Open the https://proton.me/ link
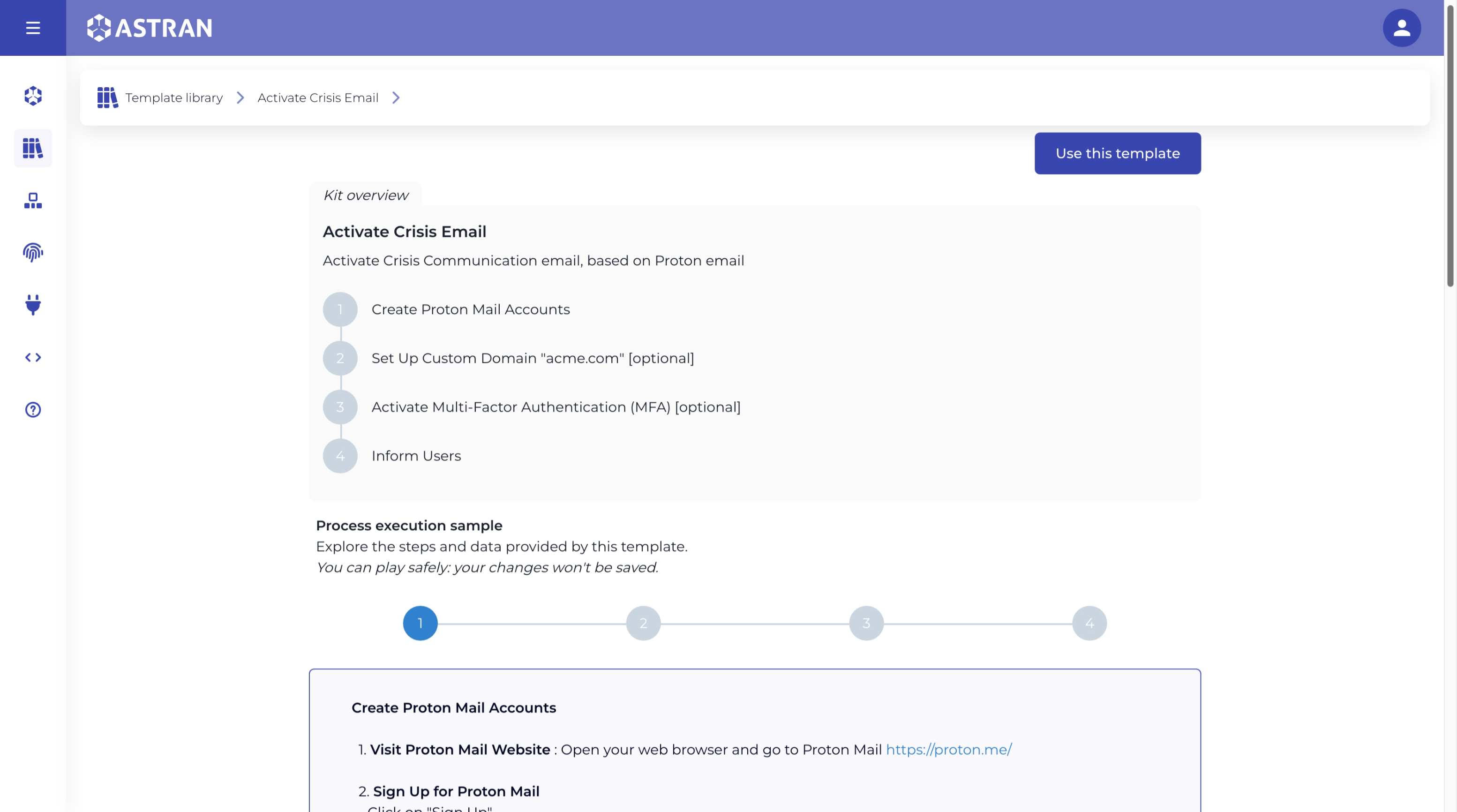This screenshot has height=812, width=1457. point(948,750)
